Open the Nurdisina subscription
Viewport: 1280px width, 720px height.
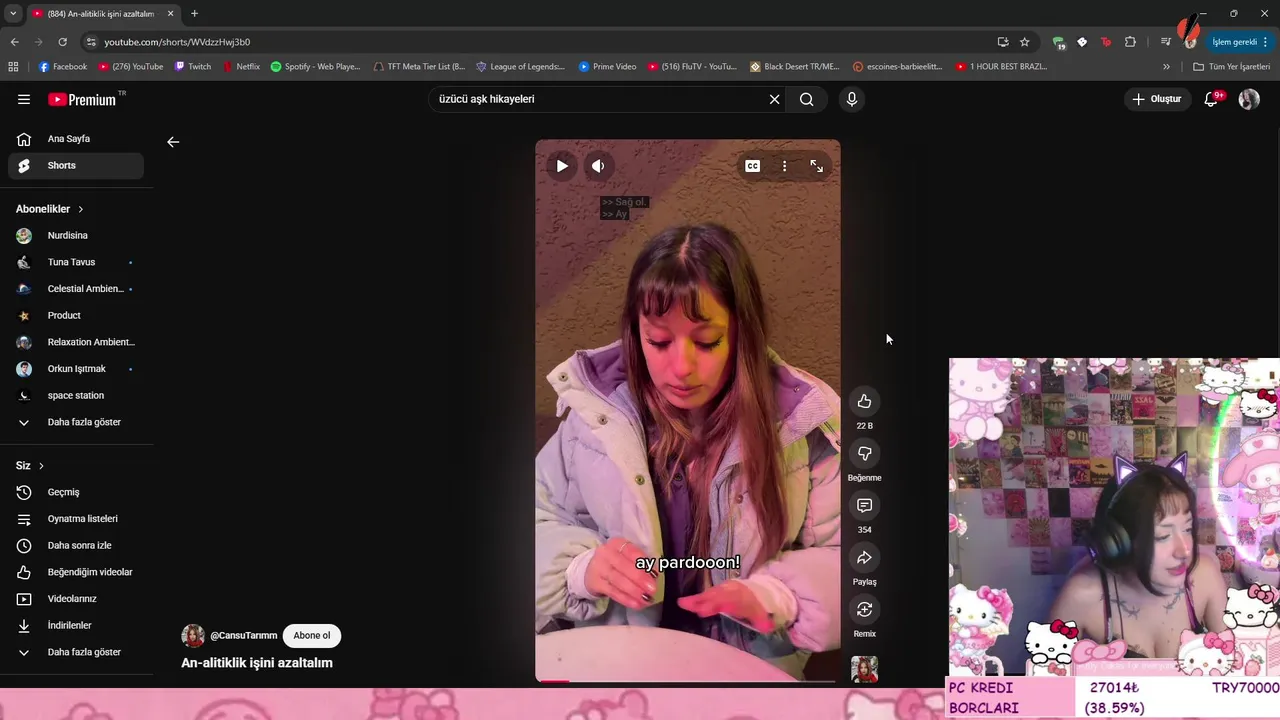coord(76,235)
